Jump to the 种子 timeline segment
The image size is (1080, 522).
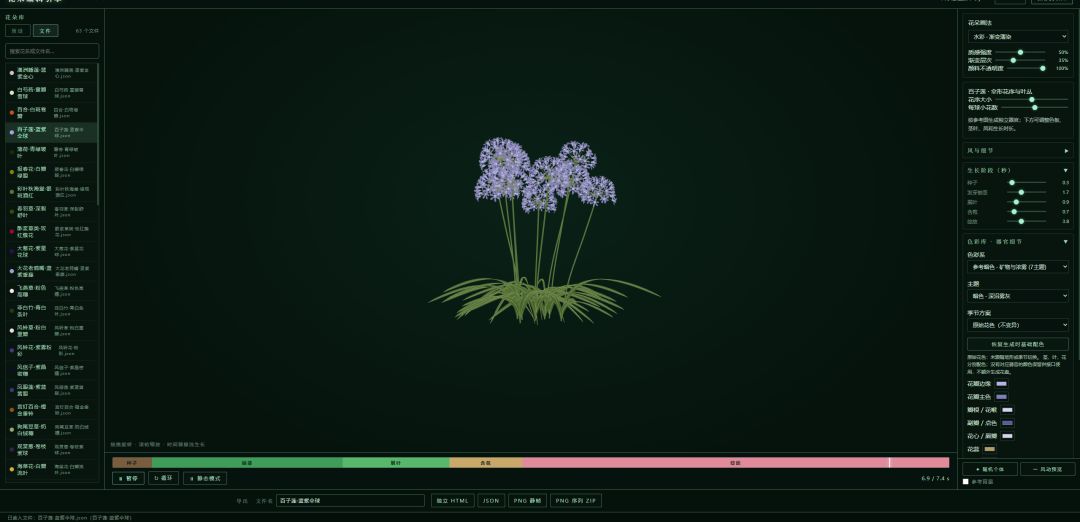click(x=132, y=463)
